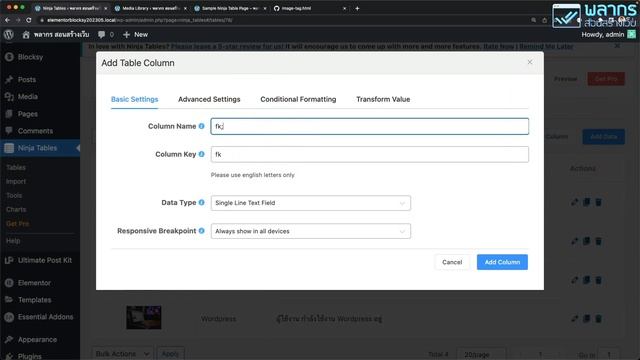
Task: Click the Add Column button
Action: 502,262
